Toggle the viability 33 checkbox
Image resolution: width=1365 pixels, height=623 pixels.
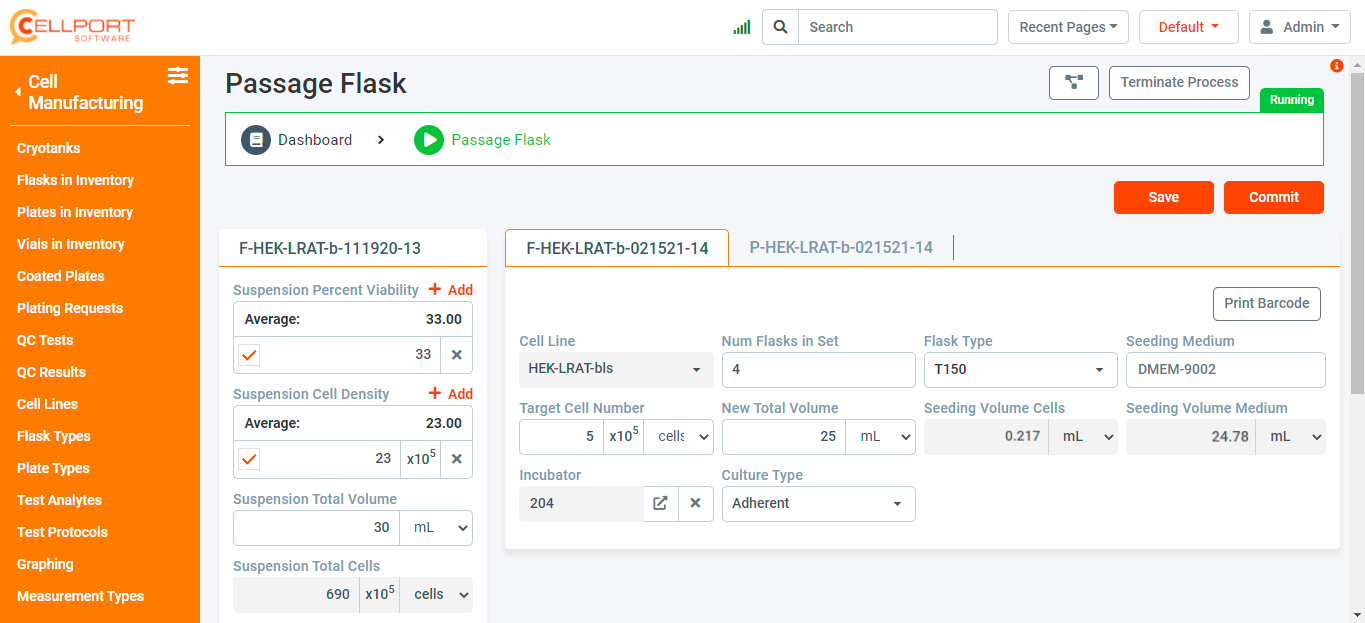click(x=250, y=355)
